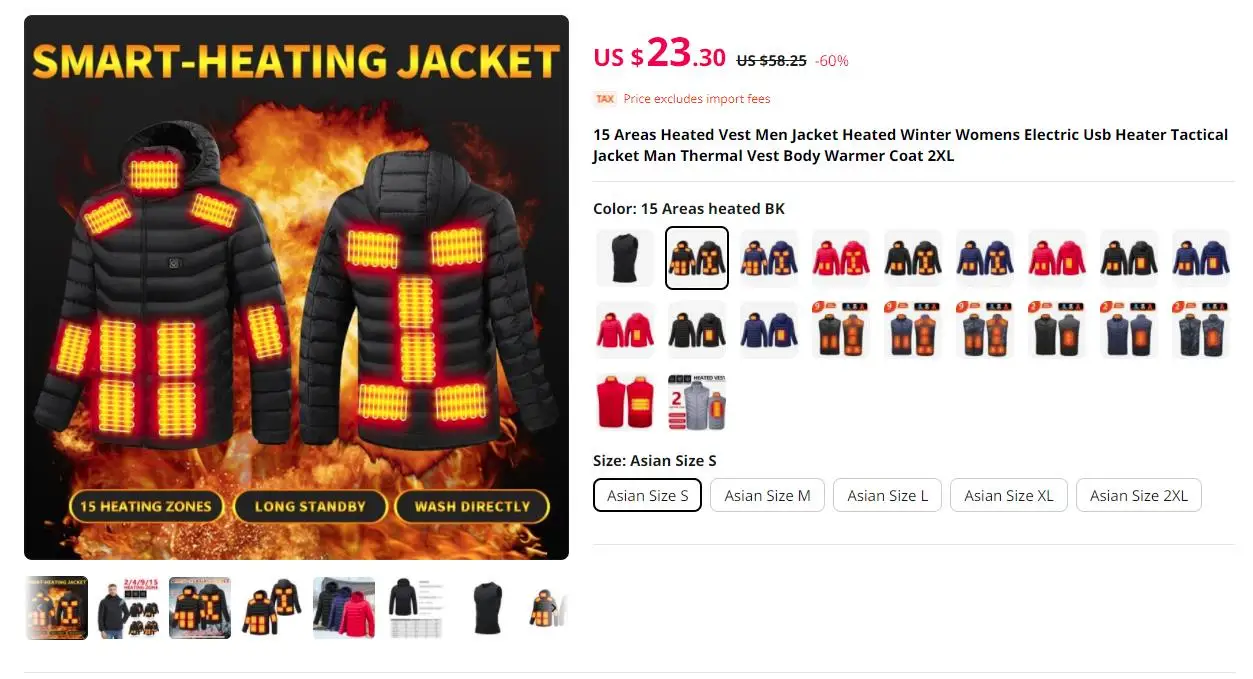View the size chart thumbnail
1253x679 pixels.
pyautogui.click(x=416, y=608)
